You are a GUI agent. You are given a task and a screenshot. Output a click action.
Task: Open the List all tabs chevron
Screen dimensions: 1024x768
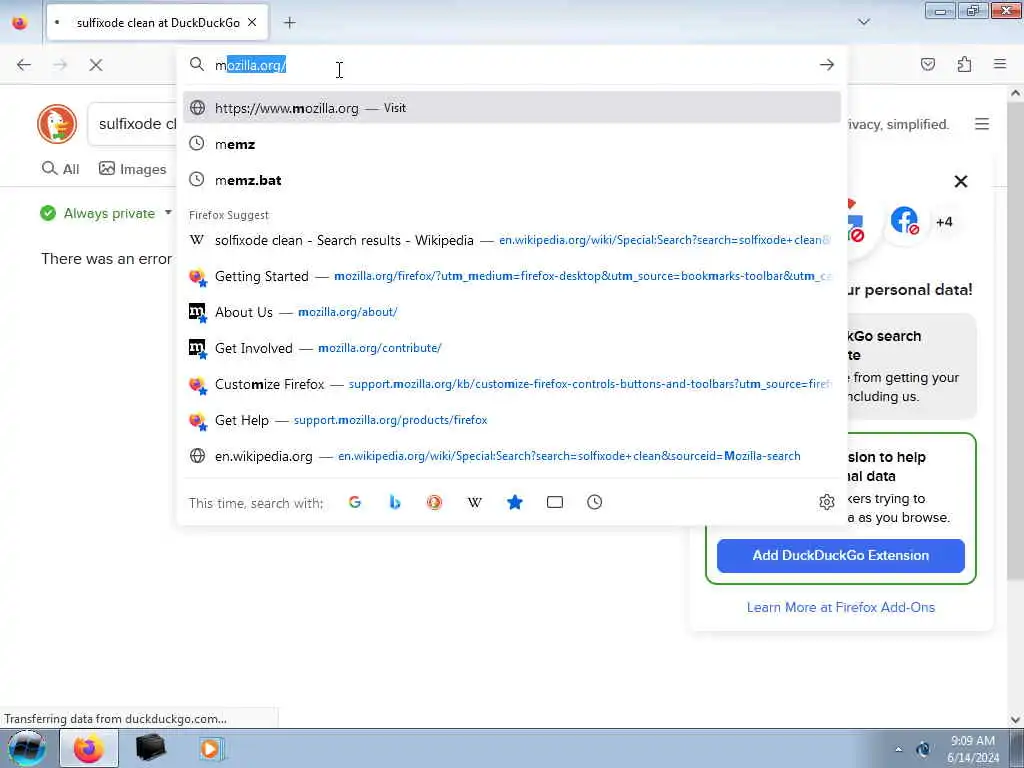coord(864,22)
